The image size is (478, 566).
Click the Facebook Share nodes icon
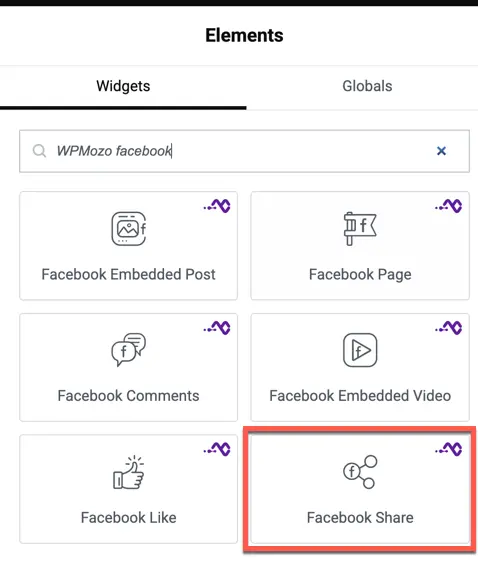360,472
